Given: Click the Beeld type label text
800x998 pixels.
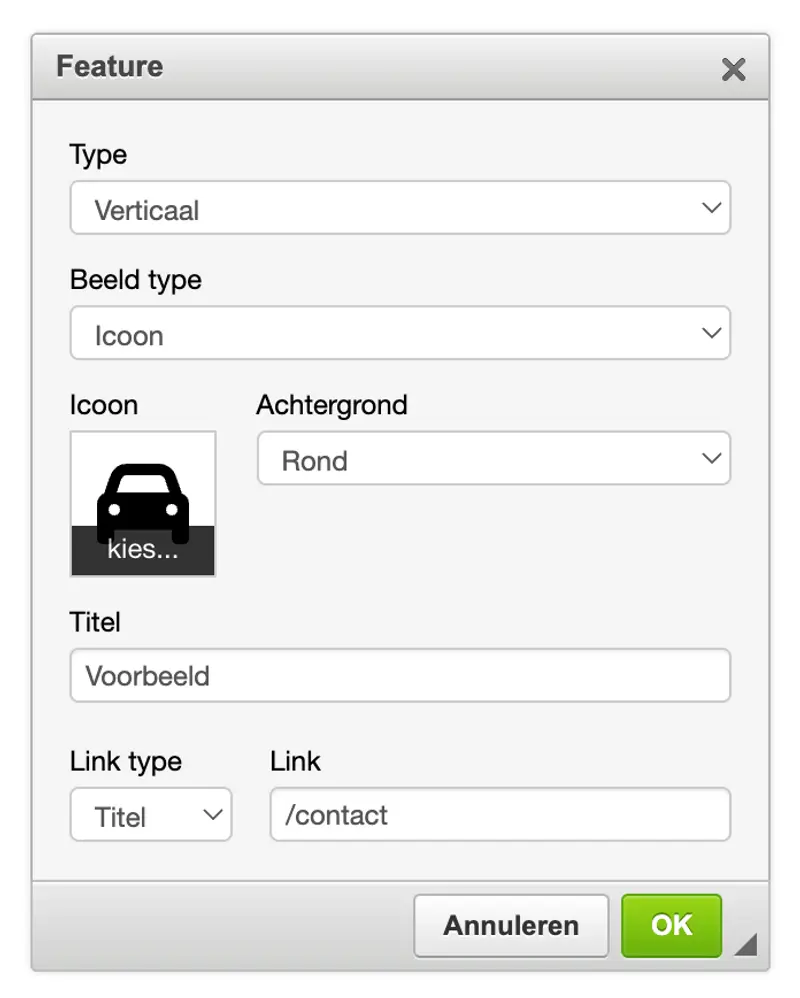Looking at the screenshot, I should (136, 281).
